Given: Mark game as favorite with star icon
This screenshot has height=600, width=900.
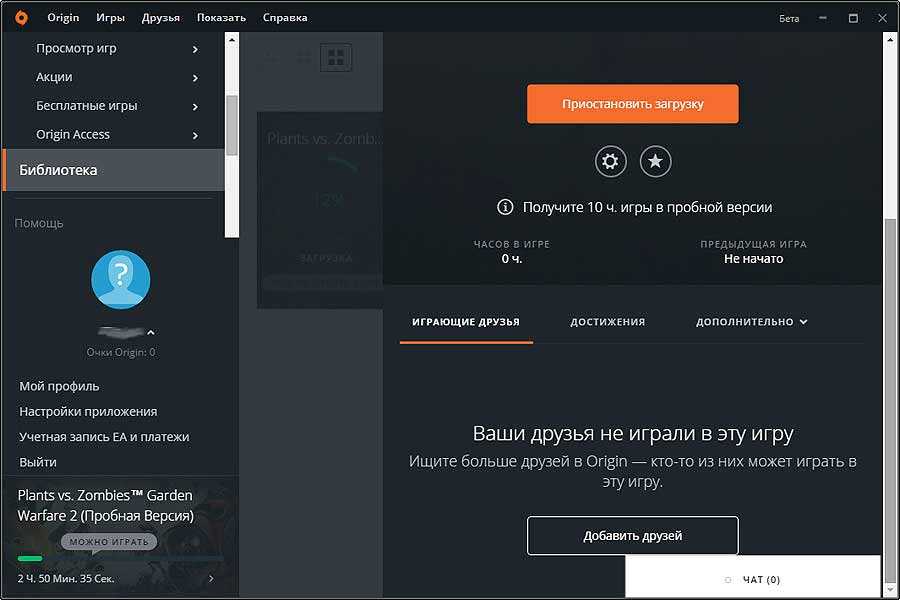Looking at the screenshot, I should pos(655,161).
